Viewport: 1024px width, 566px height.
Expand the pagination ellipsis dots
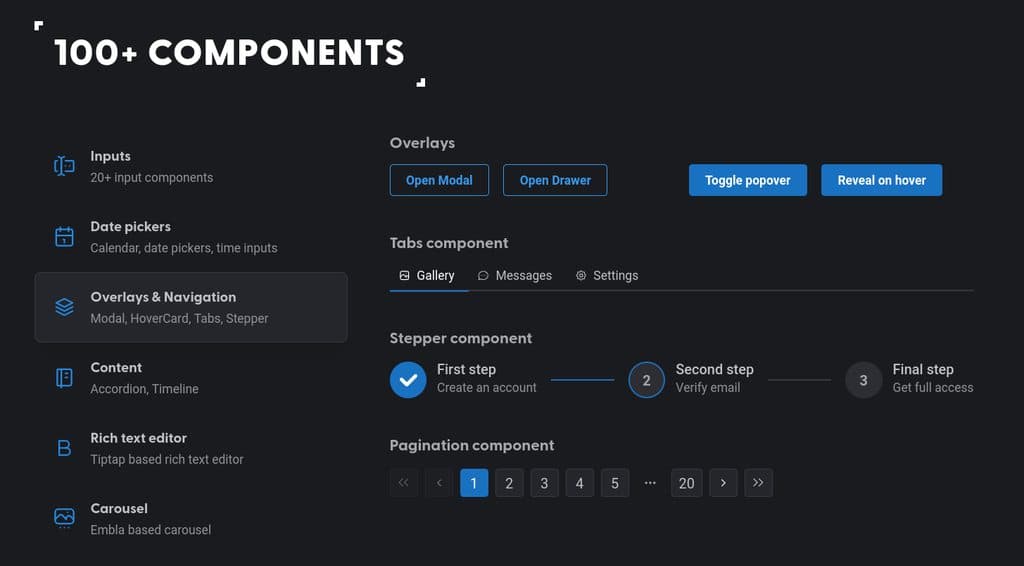pos(650,483)
